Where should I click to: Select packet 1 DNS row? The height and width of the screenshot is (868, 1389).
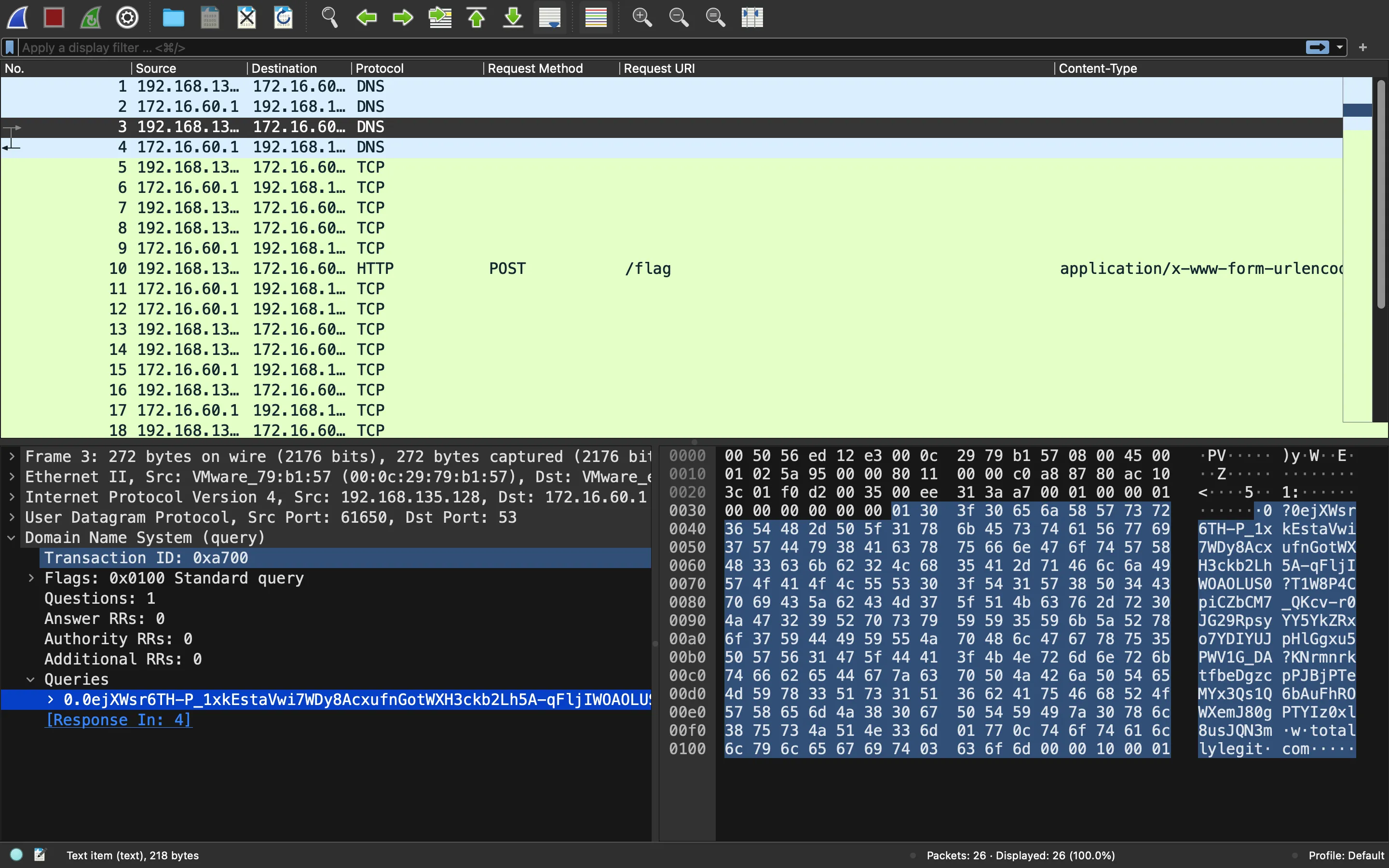click(671, 87)
